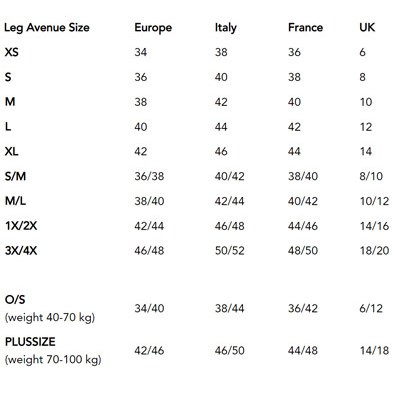Click the S/M size row label

point(15,176)
